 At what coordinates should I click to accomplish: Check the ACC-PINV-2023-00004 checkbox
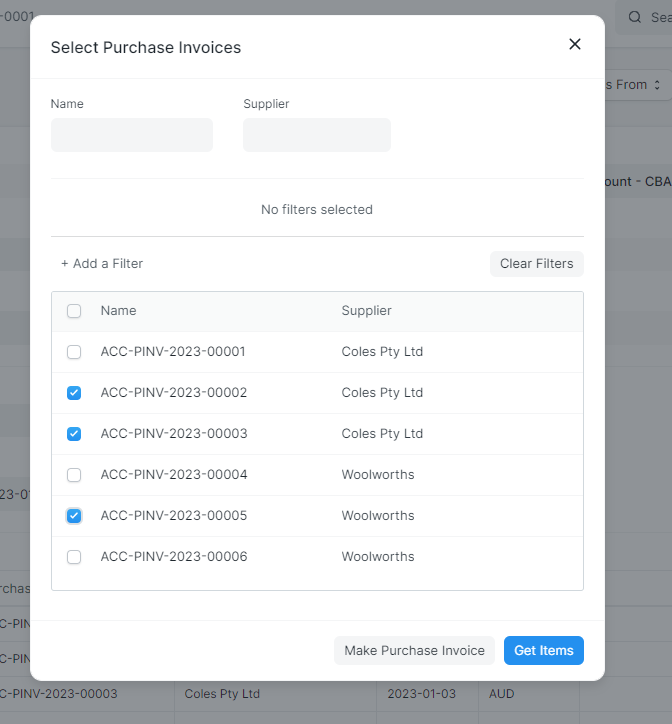coord(74,475)
